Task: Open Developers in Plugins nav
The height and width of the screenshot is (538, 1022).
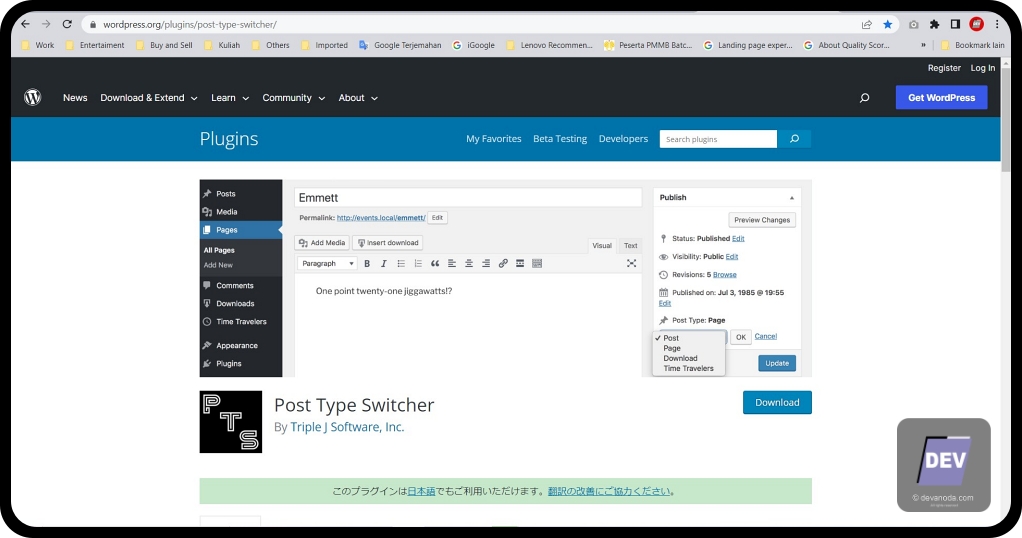Action: [623, 139]
